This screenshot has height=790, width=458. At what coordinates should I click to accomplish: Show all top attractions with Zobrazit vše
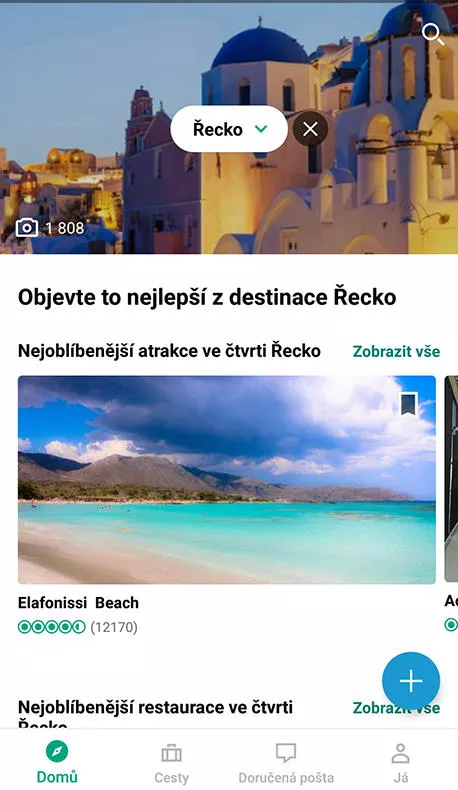pyautogui.click(x=396, y=351)
